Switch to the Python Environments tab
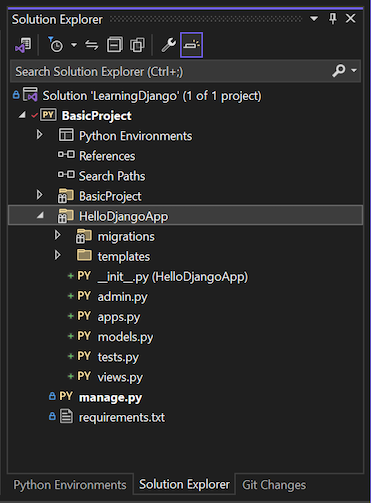The width and height of the screenshot is (371, 503). coord(70,485)
